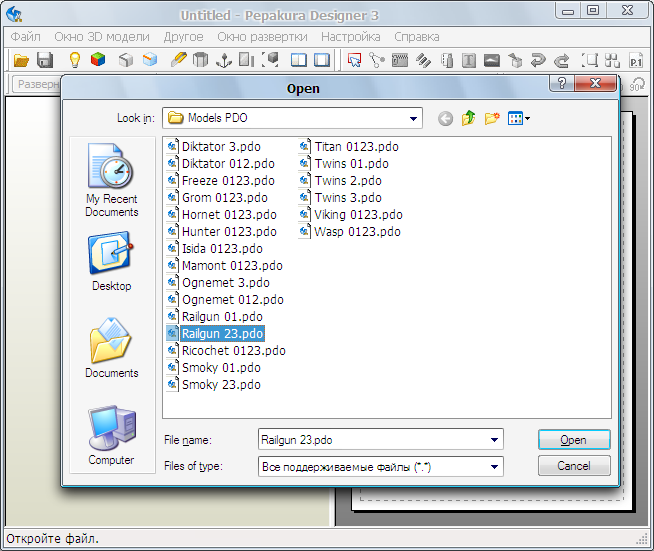This screenshot has height=551, width=654.
Task: Open the Файл menu
Action: click(x=25, y=37)
